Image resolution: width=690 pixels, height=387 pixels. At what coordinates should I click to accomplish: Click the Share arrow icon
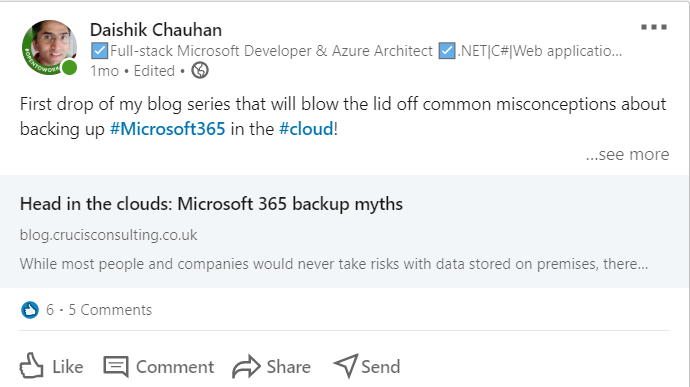click(x=246, y=366)
